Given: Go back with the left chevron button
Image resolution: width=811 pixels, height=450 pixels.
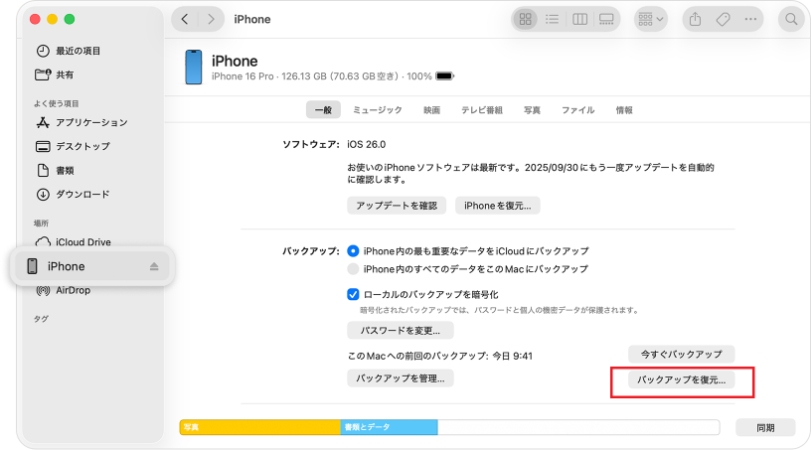Looking at the screenshot, I should click(185, 19).
